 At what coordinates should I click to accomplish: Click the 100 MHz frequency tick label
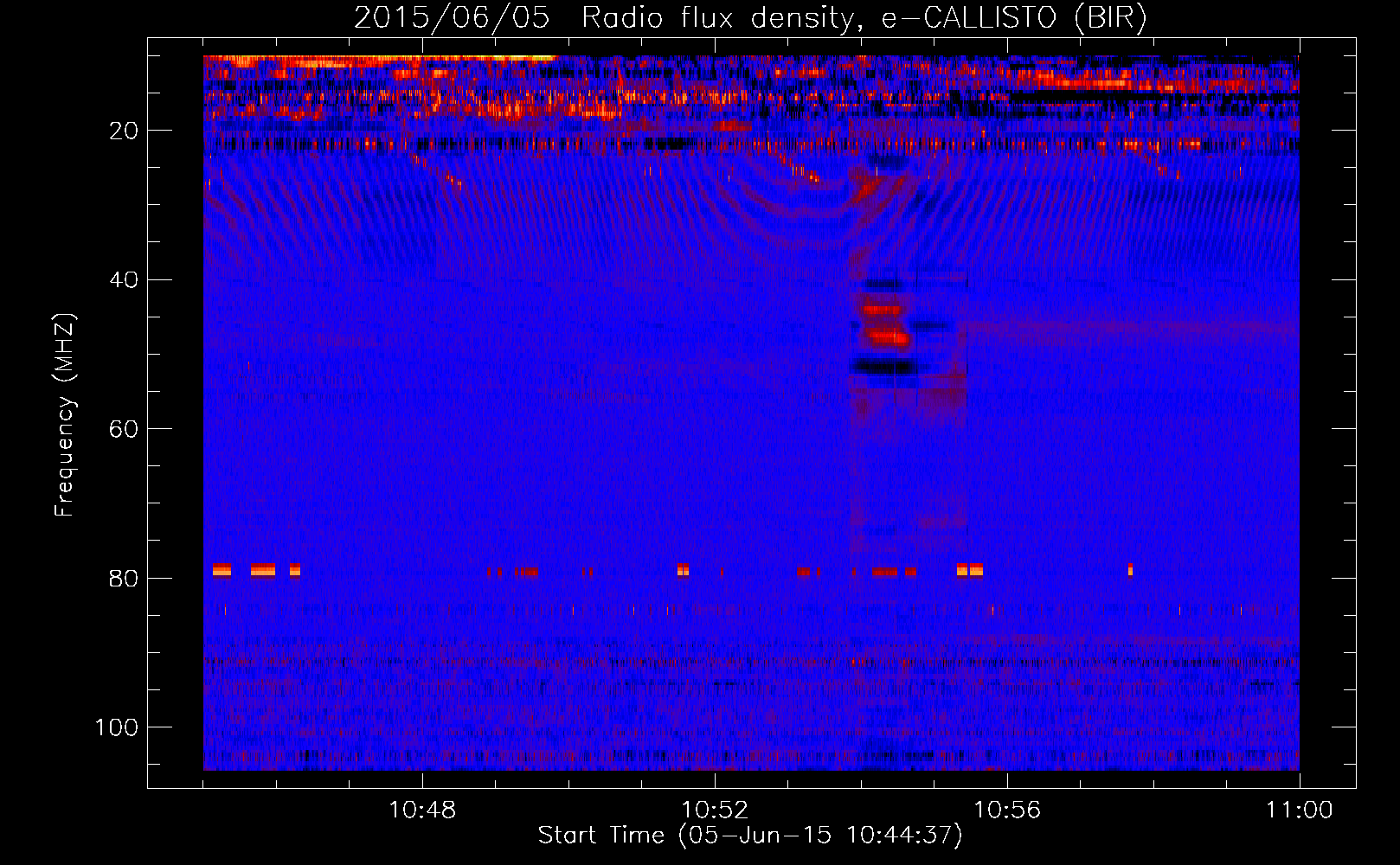(117, 727)
